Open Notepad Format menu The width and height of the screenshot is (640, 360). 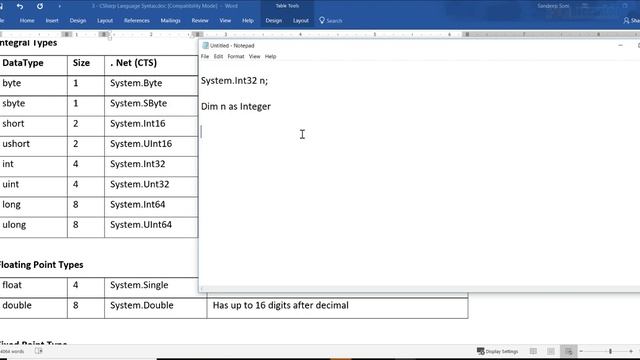(x=236, y=56)
